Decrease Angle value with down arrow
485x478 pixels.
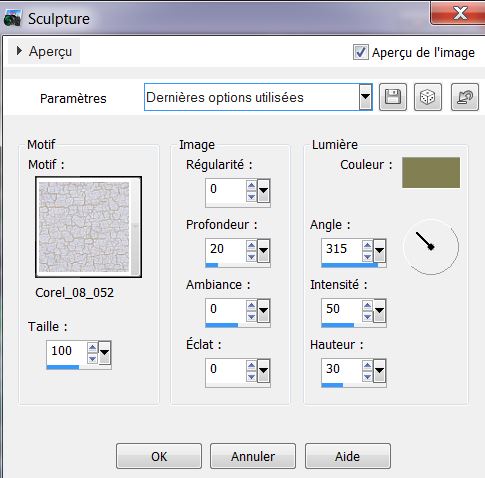[367, 257]
